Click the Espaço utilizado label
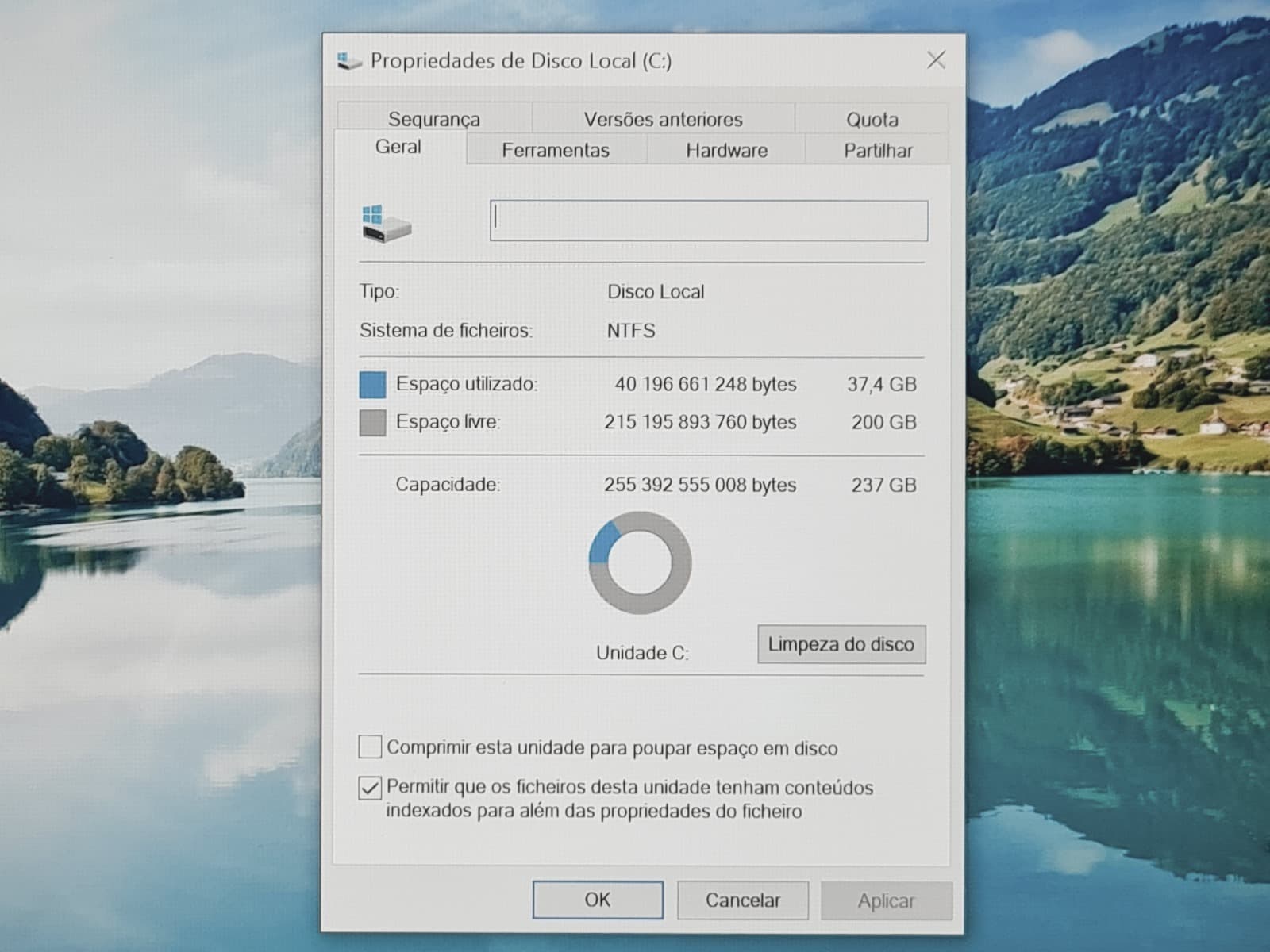 (x=467, y=384)
